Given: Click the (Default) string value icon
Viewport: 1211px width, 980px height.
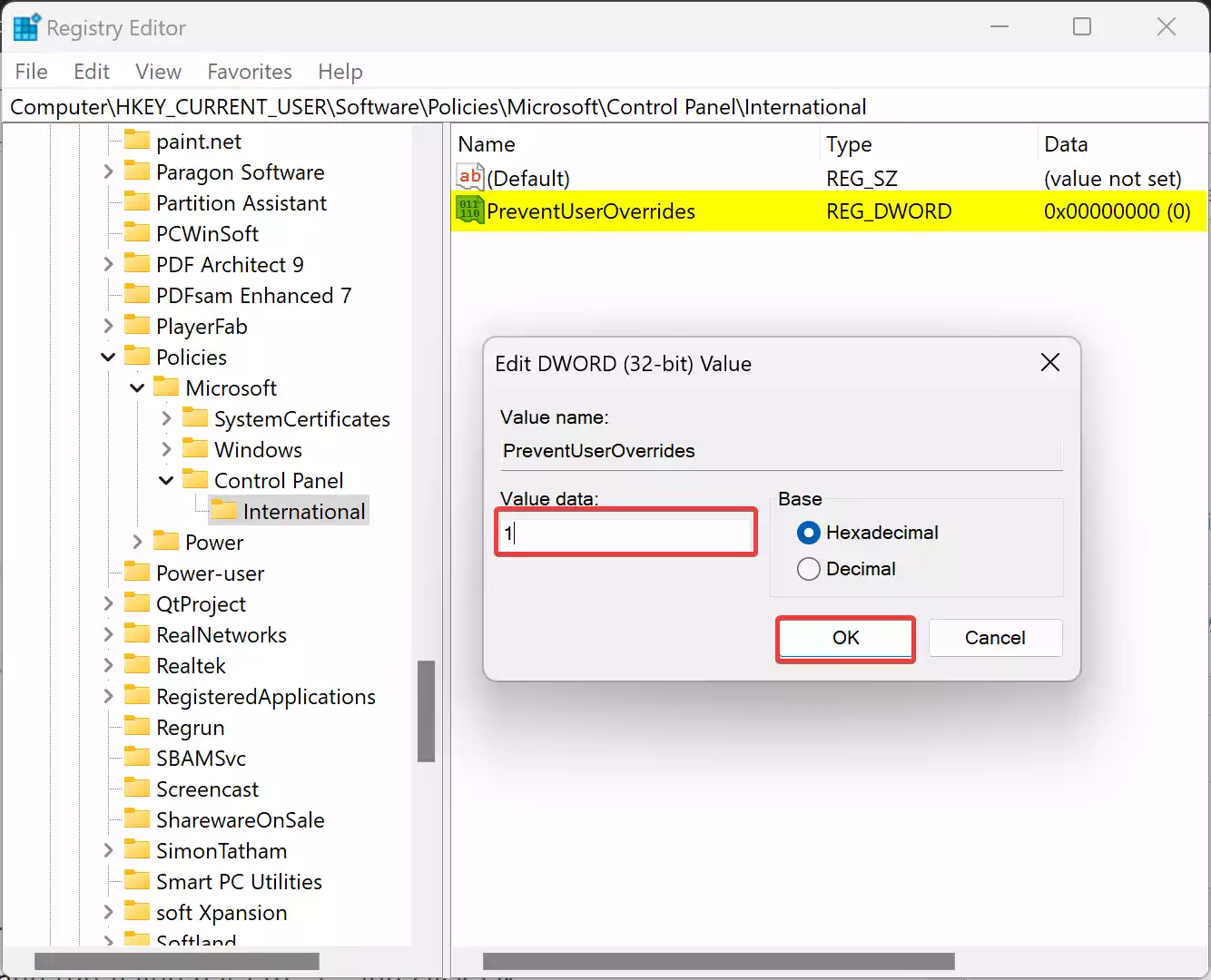Looking at the screenshot, I should point(470,178).
